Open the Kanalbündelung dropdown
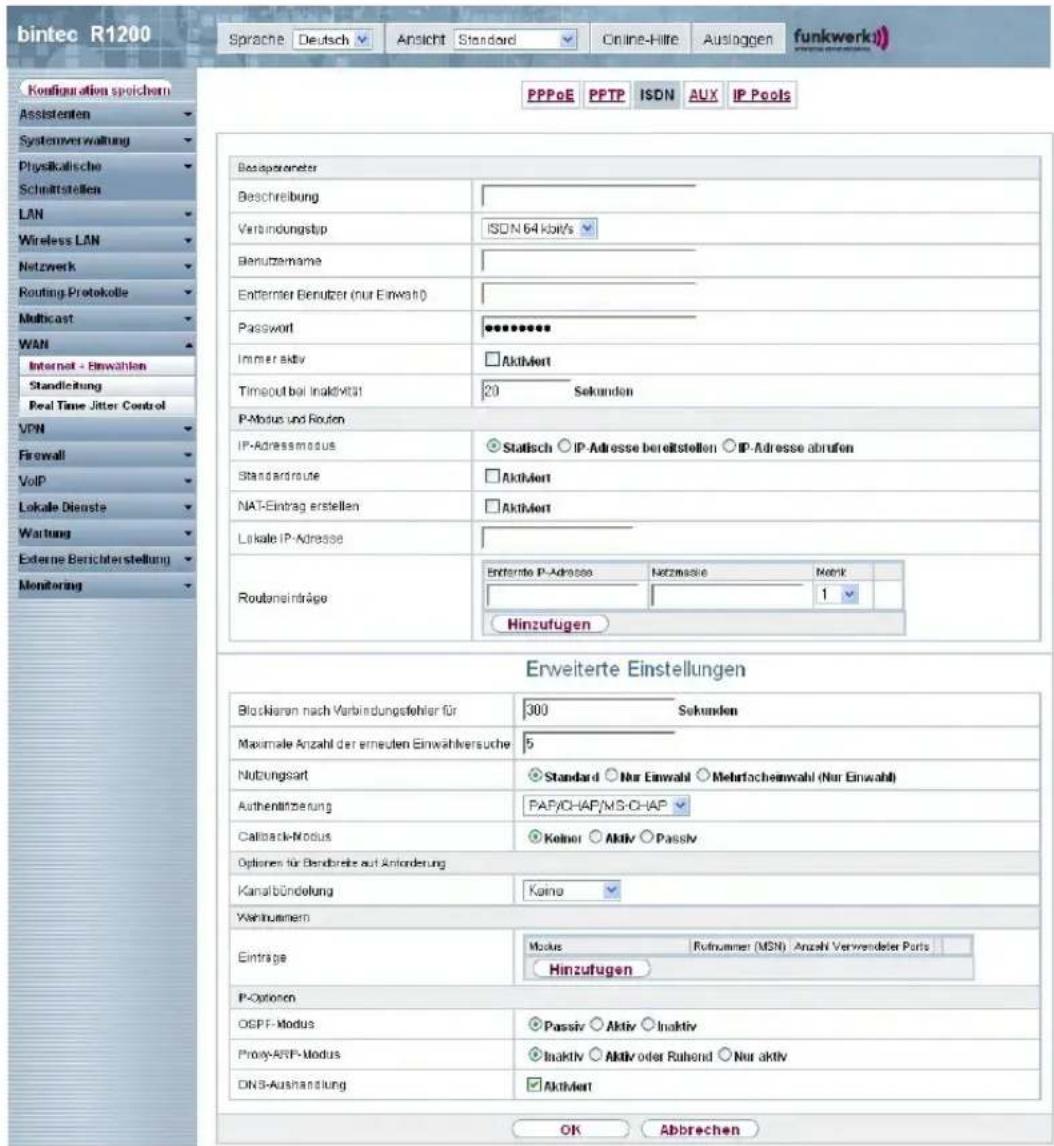The width and height of the screenshot is (1054, 1146). point(572,890)
